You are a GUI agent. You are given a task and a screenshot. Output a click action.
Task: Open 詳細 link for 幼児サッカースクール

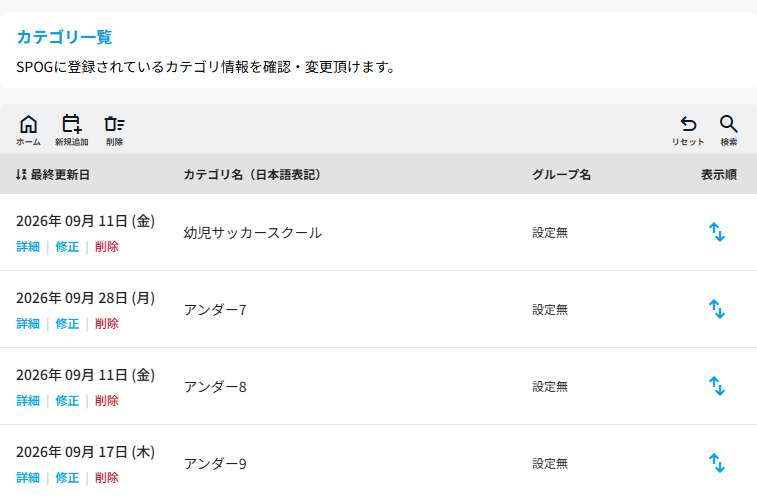click(28, 247)
